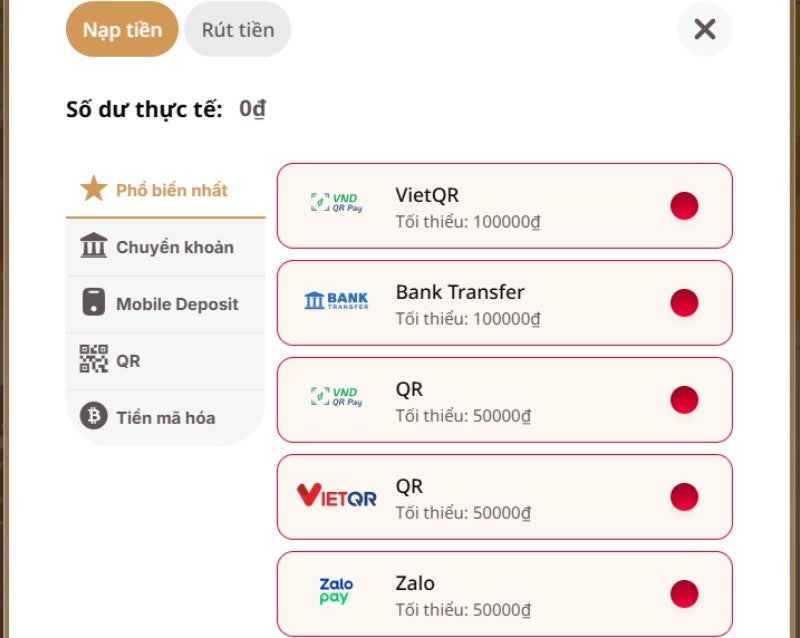800x638 pixels.
Task: Click the Zalo Pay logo
Action: (336, 591)
